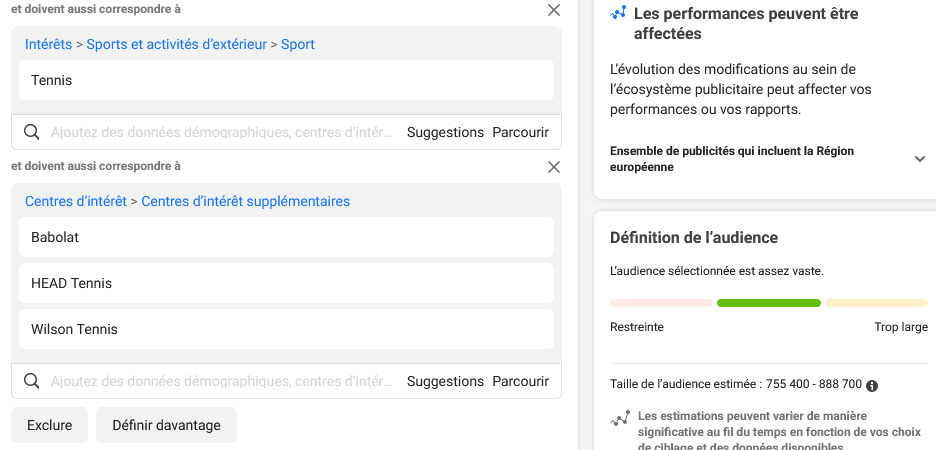Click the Exclure button

[x=50, y=425]
